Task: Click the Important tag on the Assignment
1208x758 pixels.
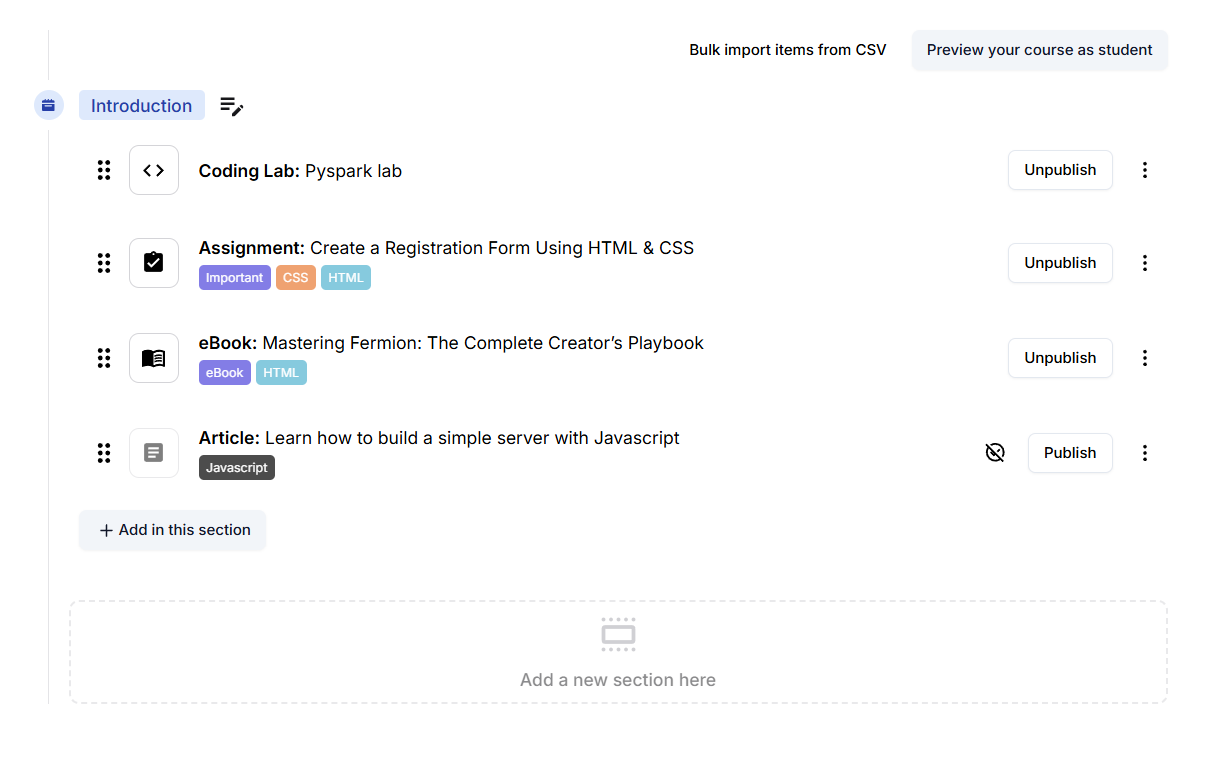Action: [234, 278]
